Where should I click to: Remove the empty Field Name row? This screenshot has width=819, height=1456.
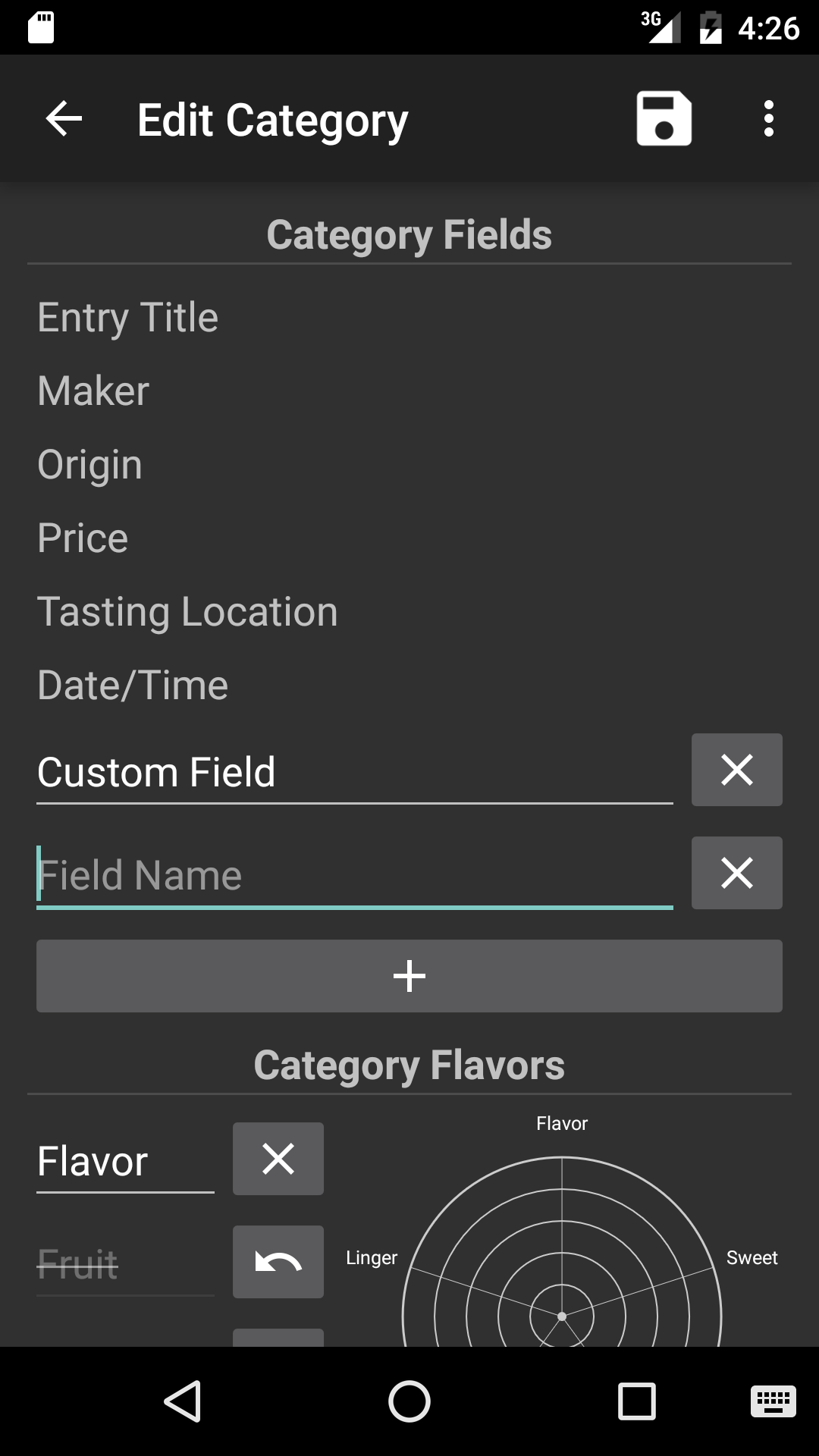(x=736, y=873)
